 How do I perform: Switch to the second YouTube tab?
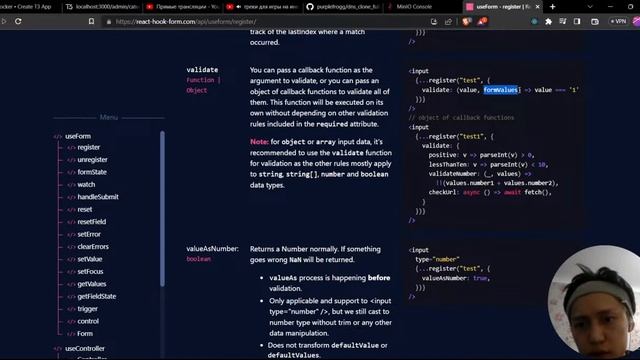[x=263, y=7]
